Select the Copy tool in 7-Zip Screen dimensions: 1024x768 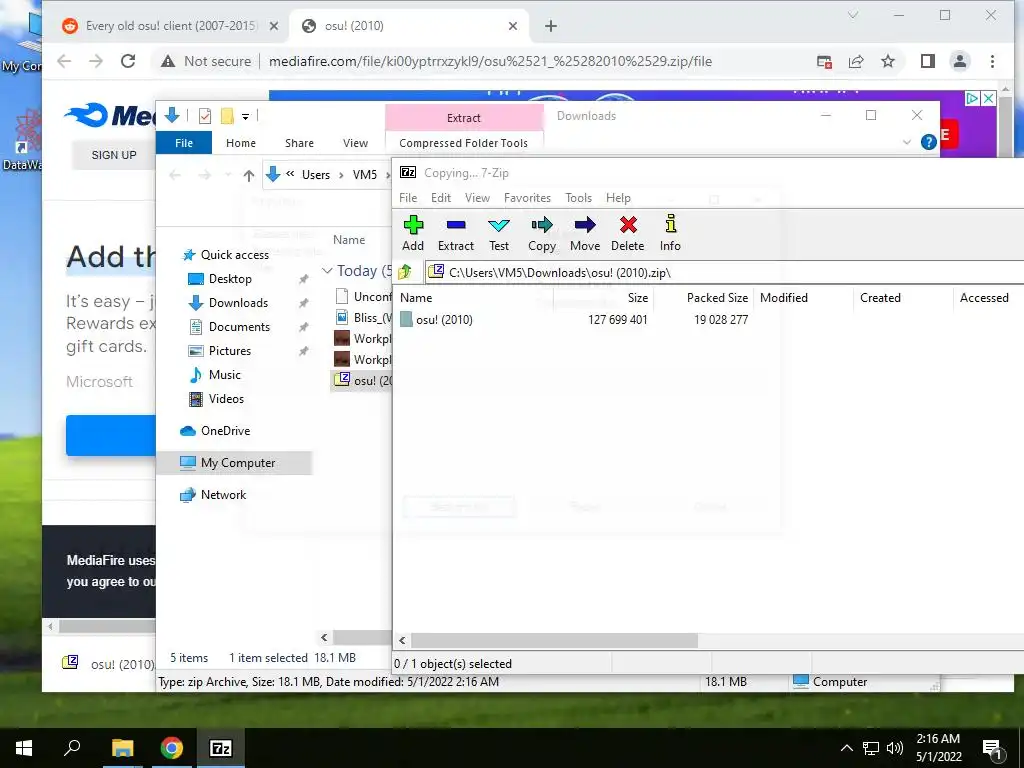click(x=542, y=233)
